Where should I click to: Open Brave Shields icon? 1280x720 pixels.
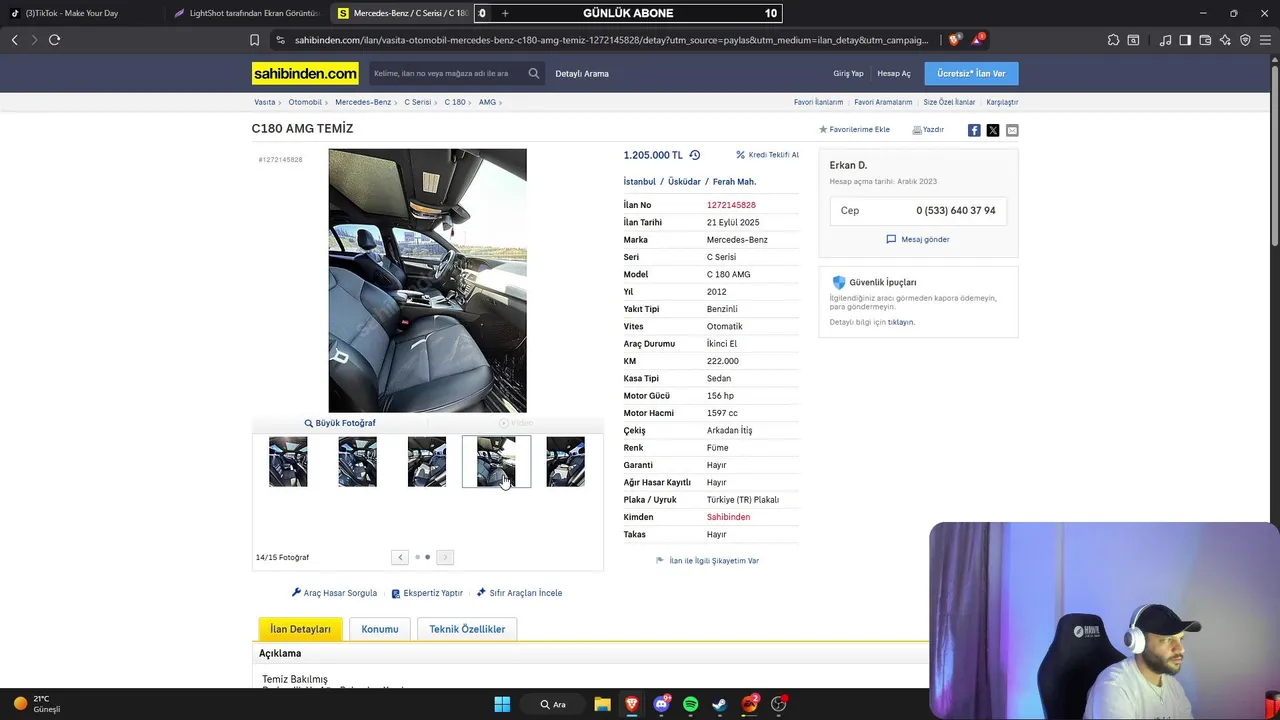coord(954,40)
